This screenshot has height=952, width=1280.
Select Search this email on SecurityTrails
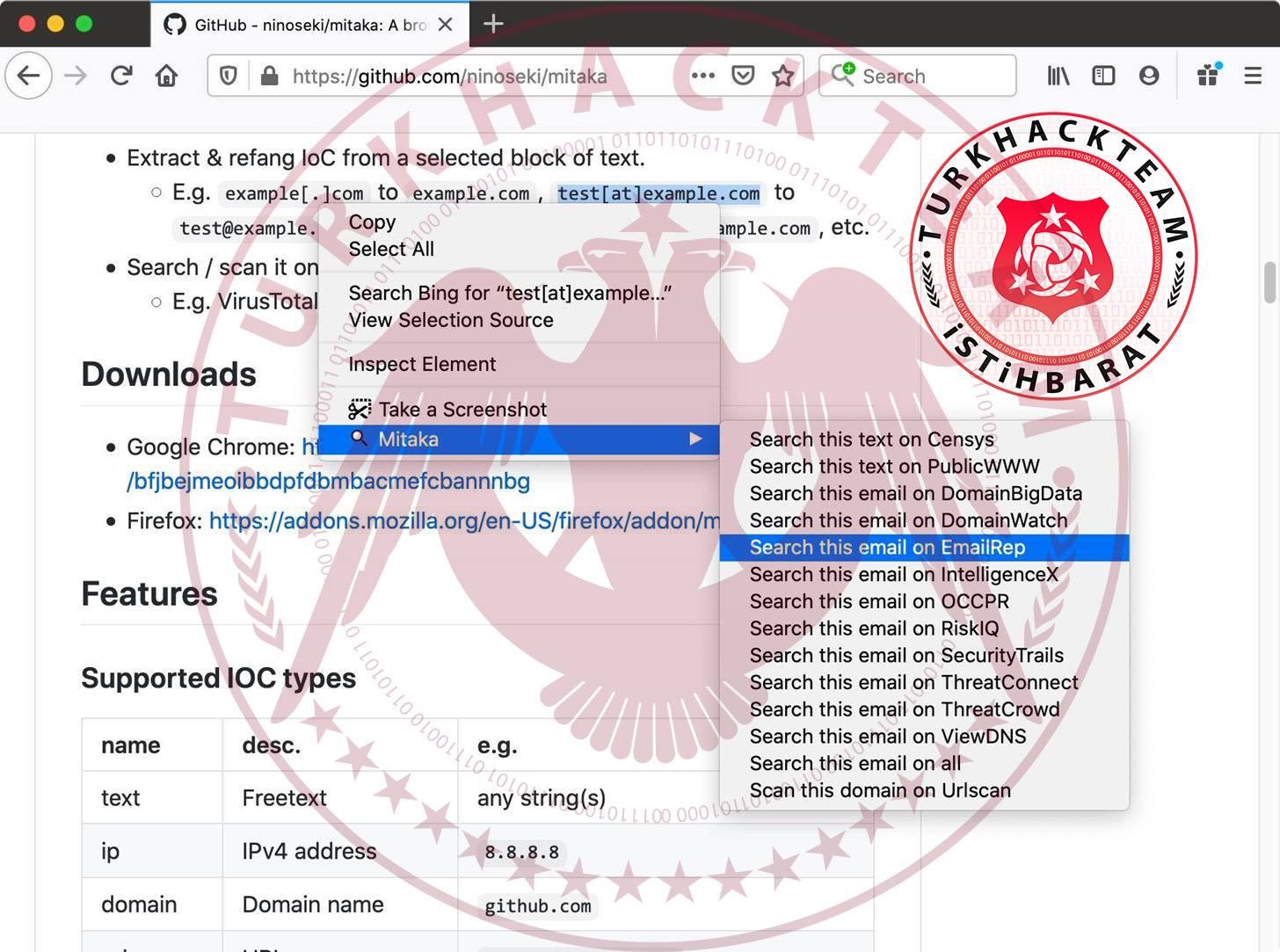click(924, 656)
